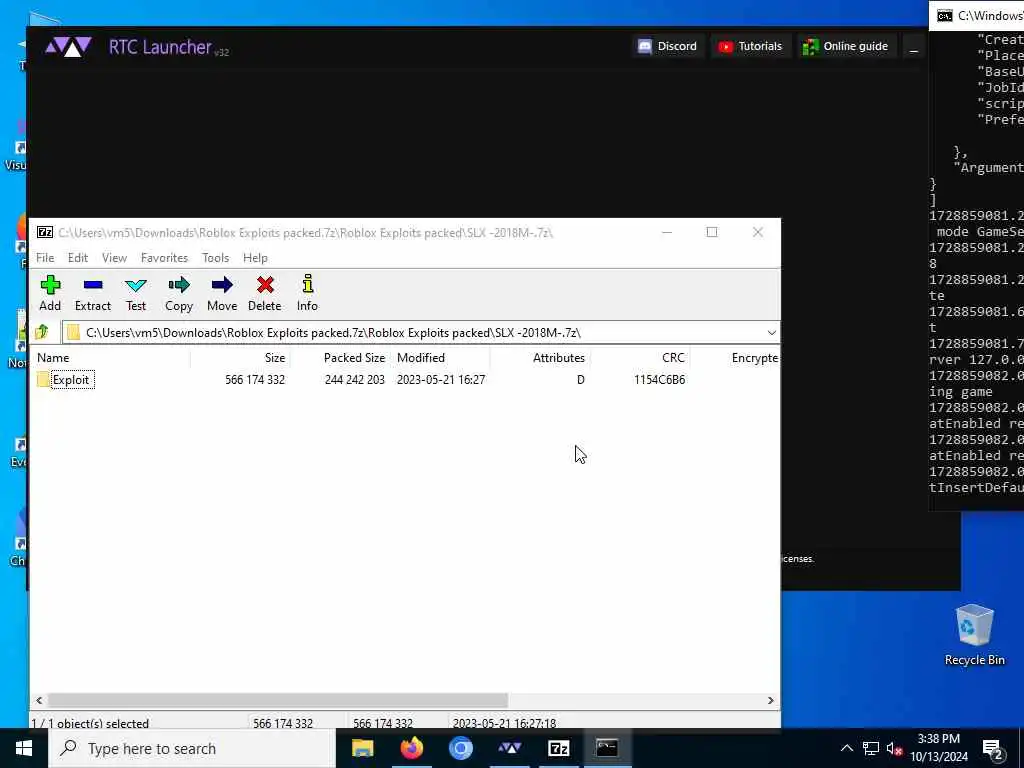Open the Favorites menu
This screenshot has width=1024, height=768.
tap(165, 258)
